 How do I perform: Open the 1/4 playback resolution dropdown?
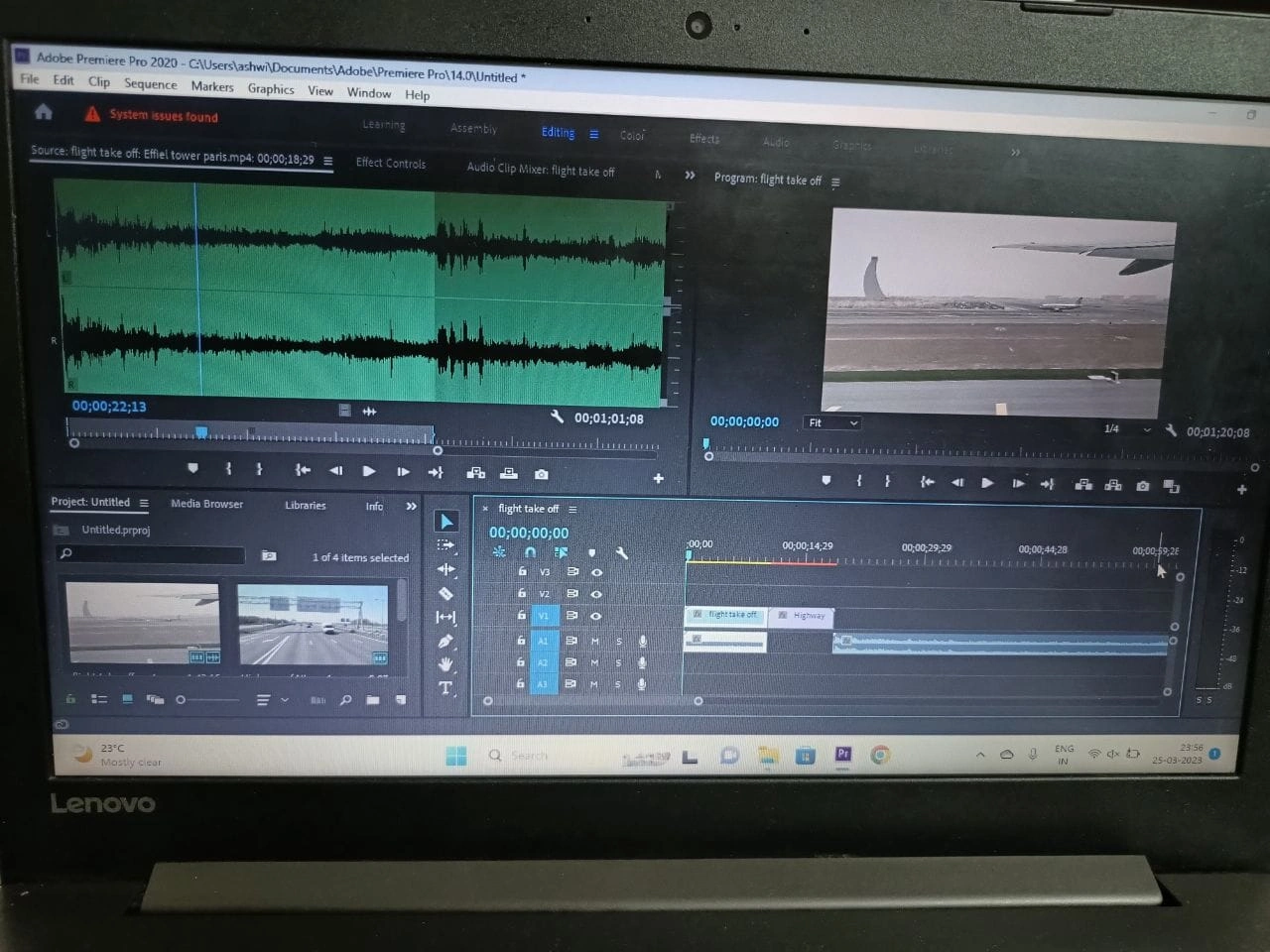coord(1127,429)
